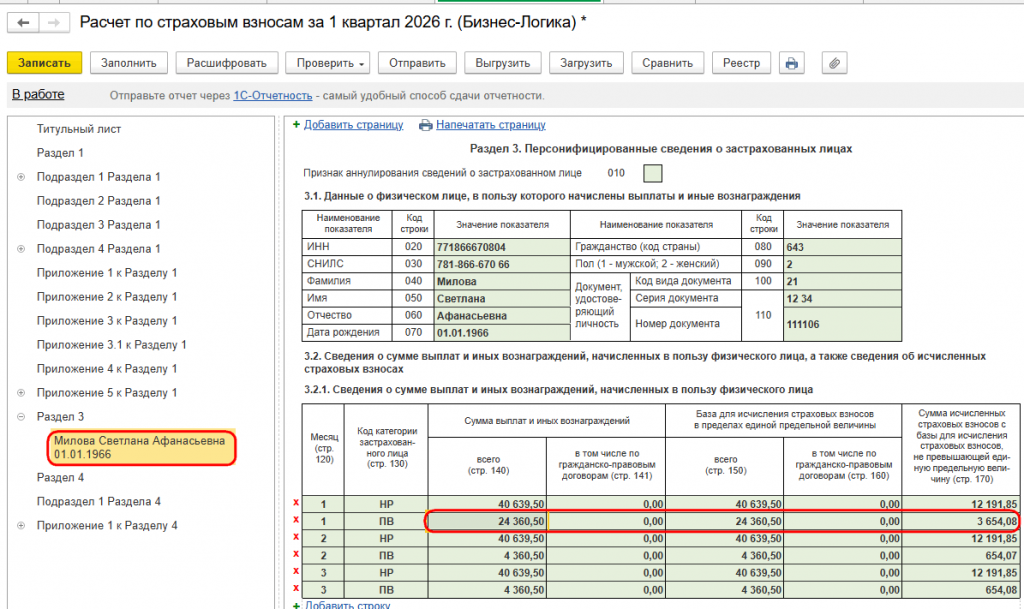The image size is (1024, 609).
Task: Toggle the annulment checkbox for line 010
Action: click(652, 174)
